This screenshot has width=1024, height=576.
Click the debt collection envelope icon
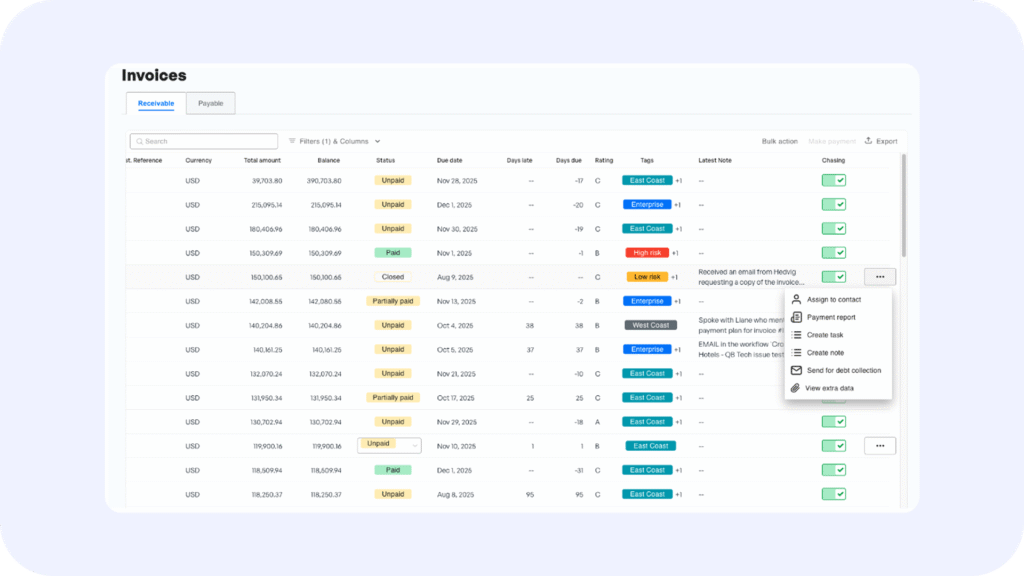[796, 370]
